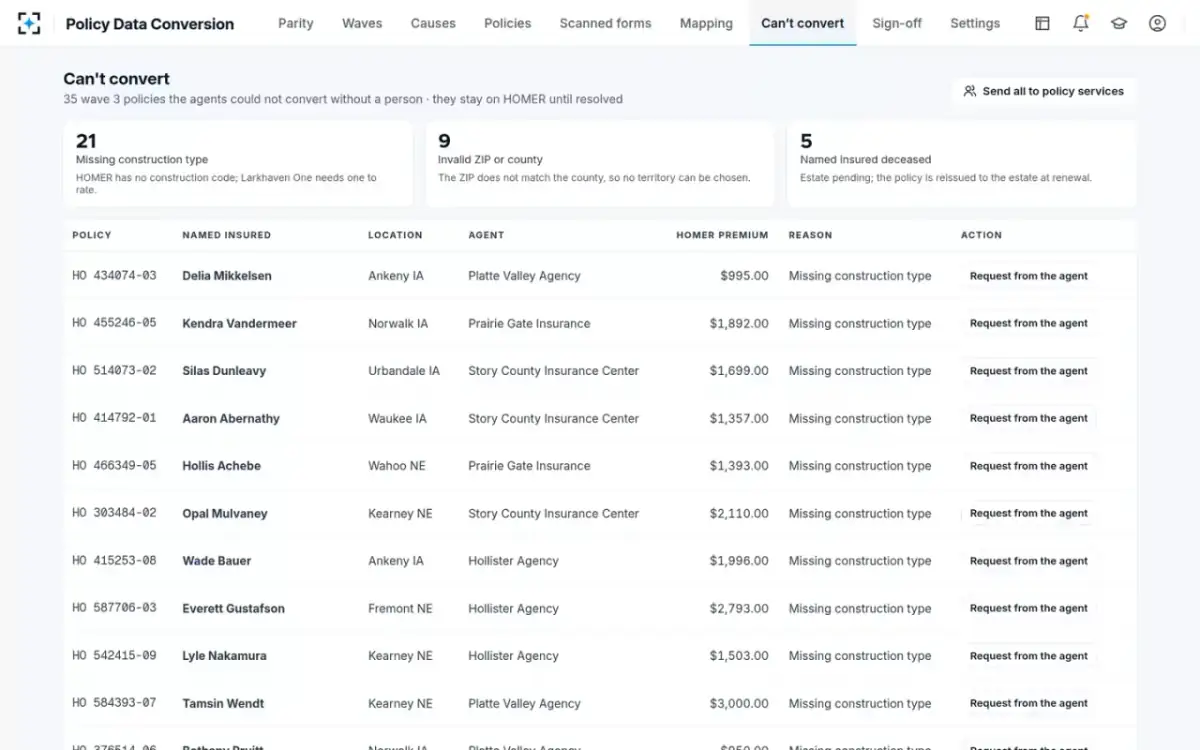Select policy number HO 414792-01
Viewport: 1200px width, 750px height.
pos(114,418)
